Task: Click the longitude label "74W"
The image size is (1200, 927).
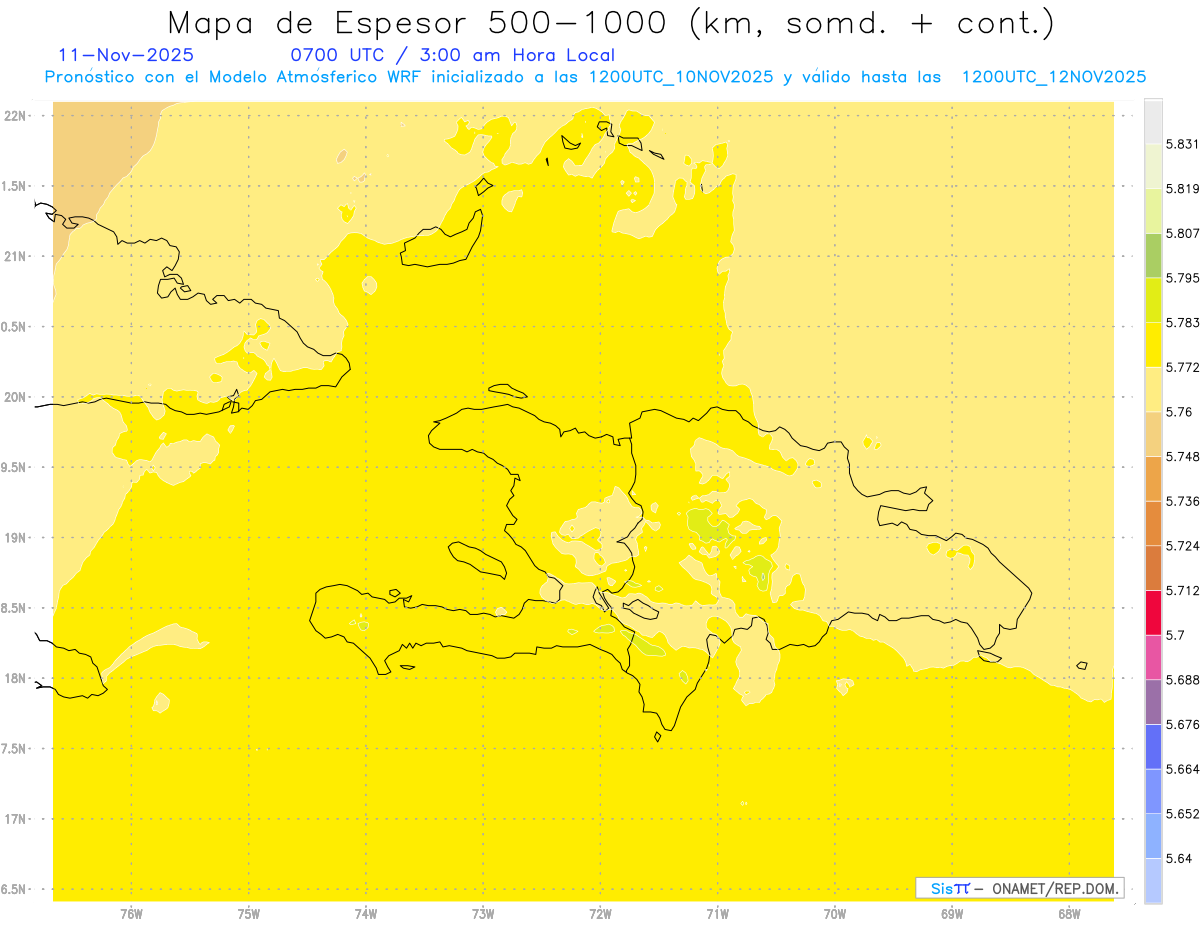Action: pyautogui.click(x=366, y=914)
